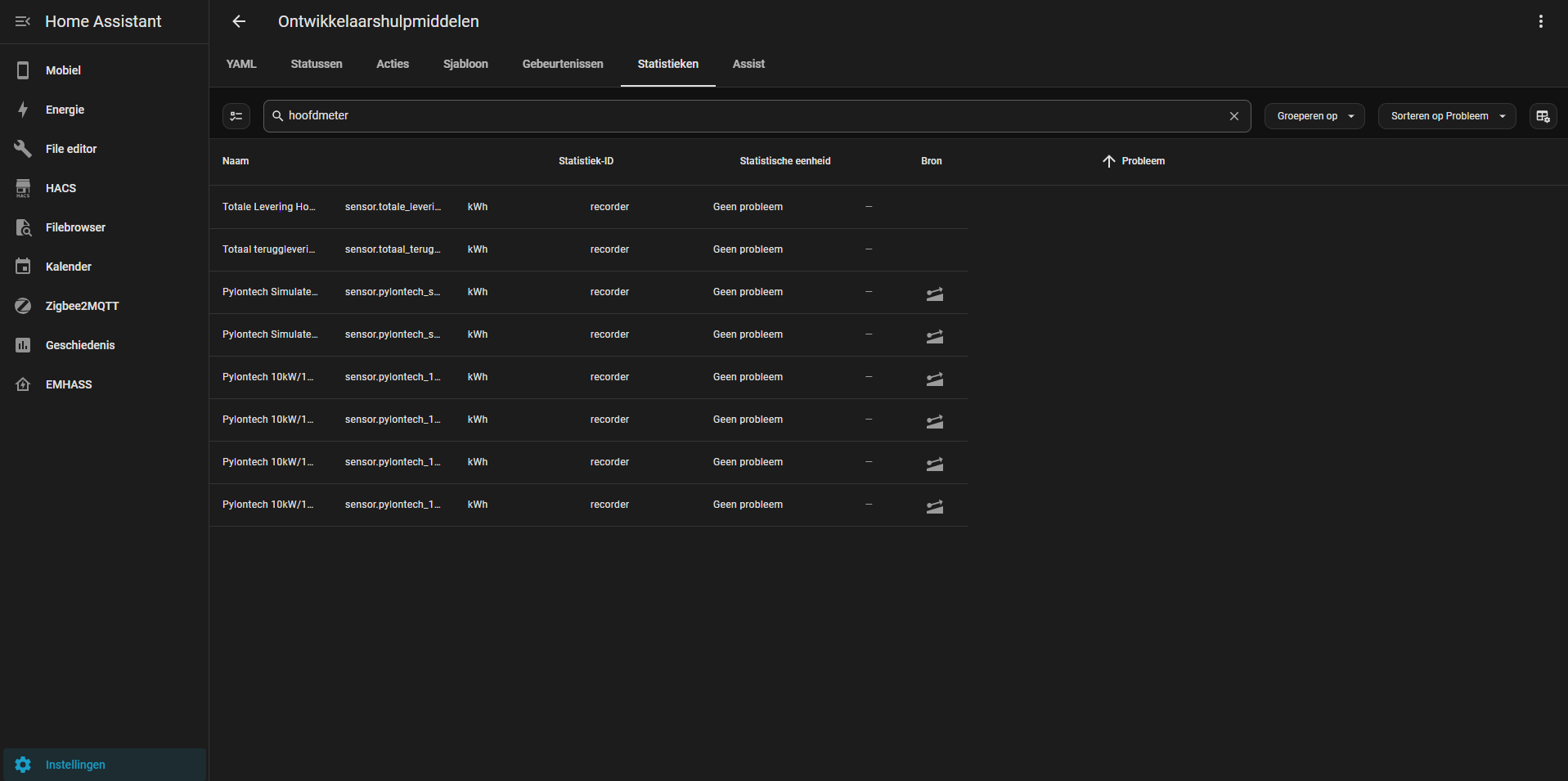Open the Geschiedenis panel

click(104, 345)
